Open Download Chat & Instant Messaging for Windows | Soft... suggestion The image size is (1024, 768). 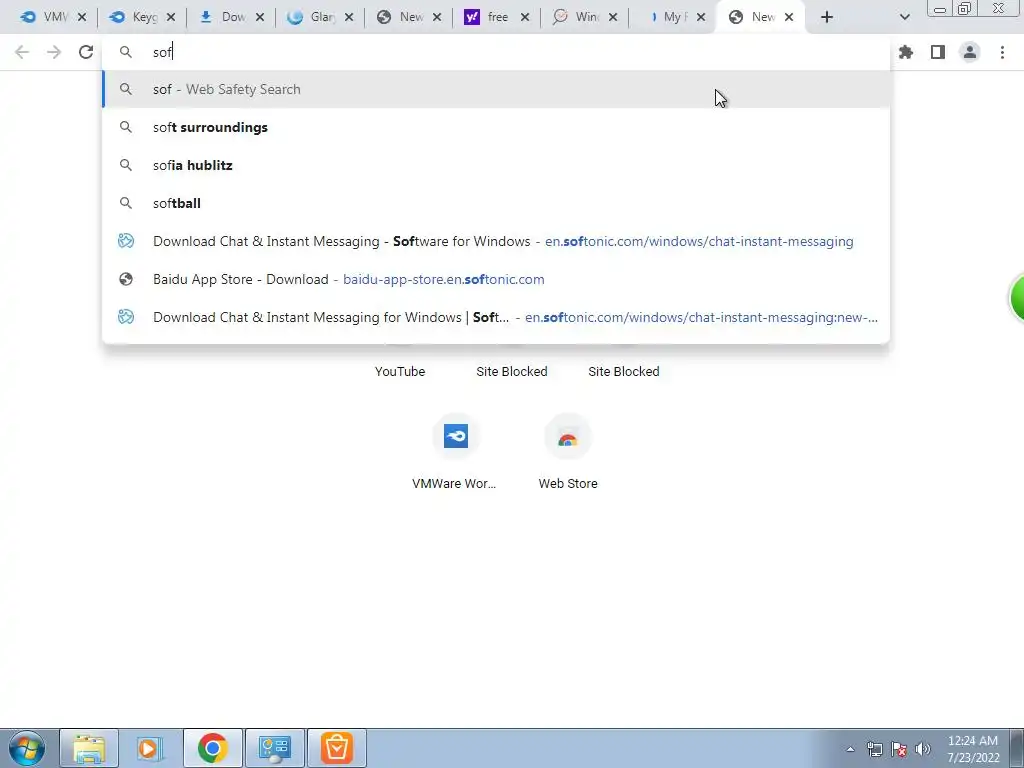click(496, 317)
